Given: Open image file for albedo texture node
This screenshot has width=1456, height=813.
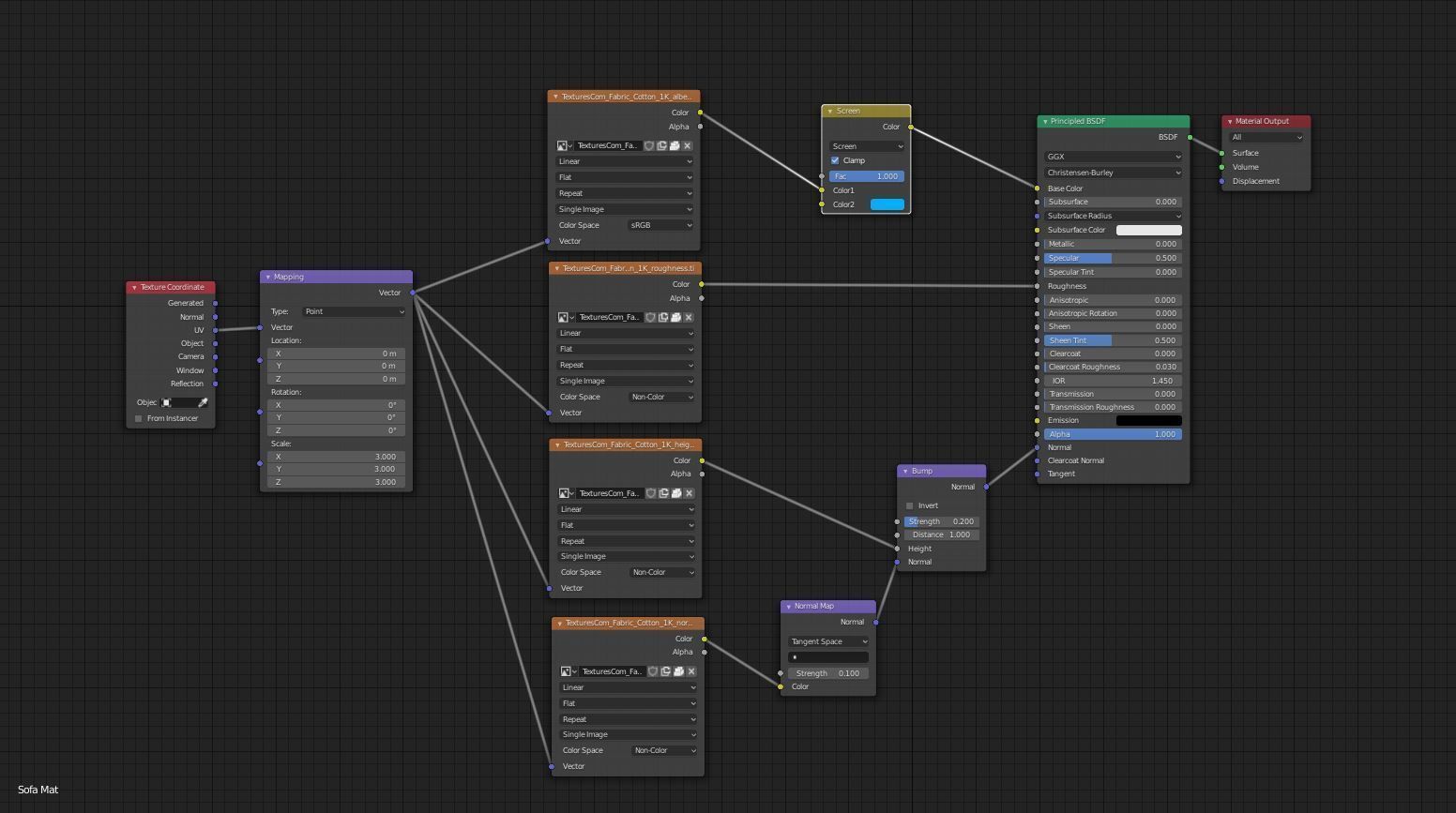Looking at the screenshot, I should (x=675, y=145).
